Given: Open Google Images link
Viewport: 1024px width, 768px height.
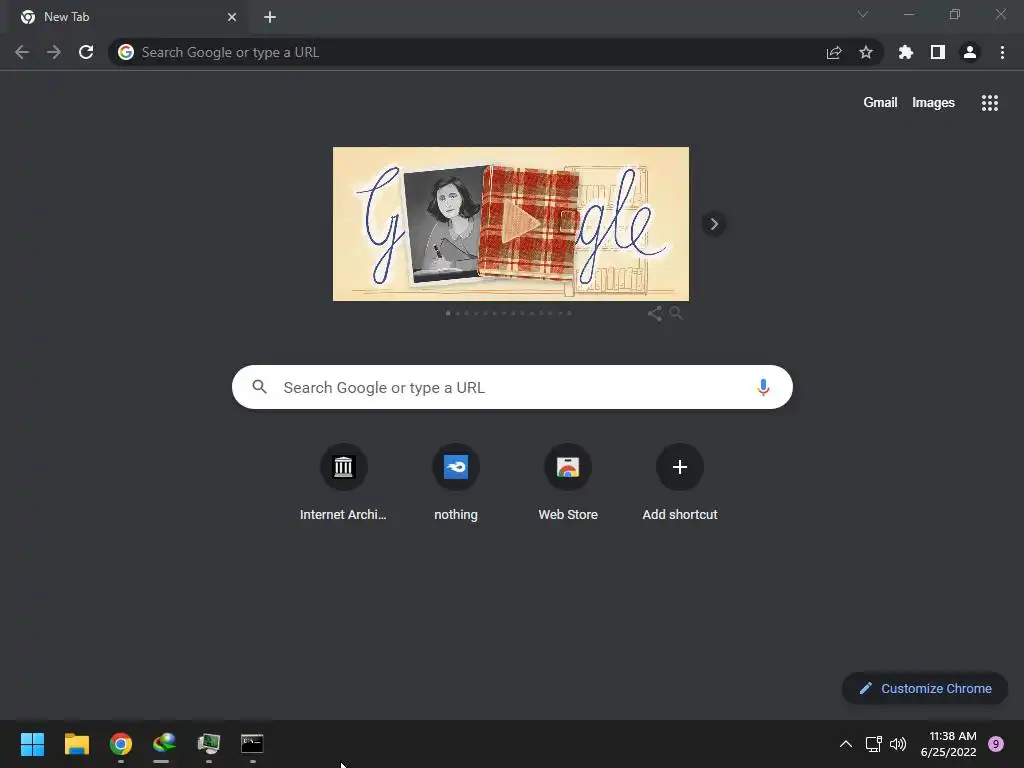Looking at the screenshot, I should click(933, 103).
